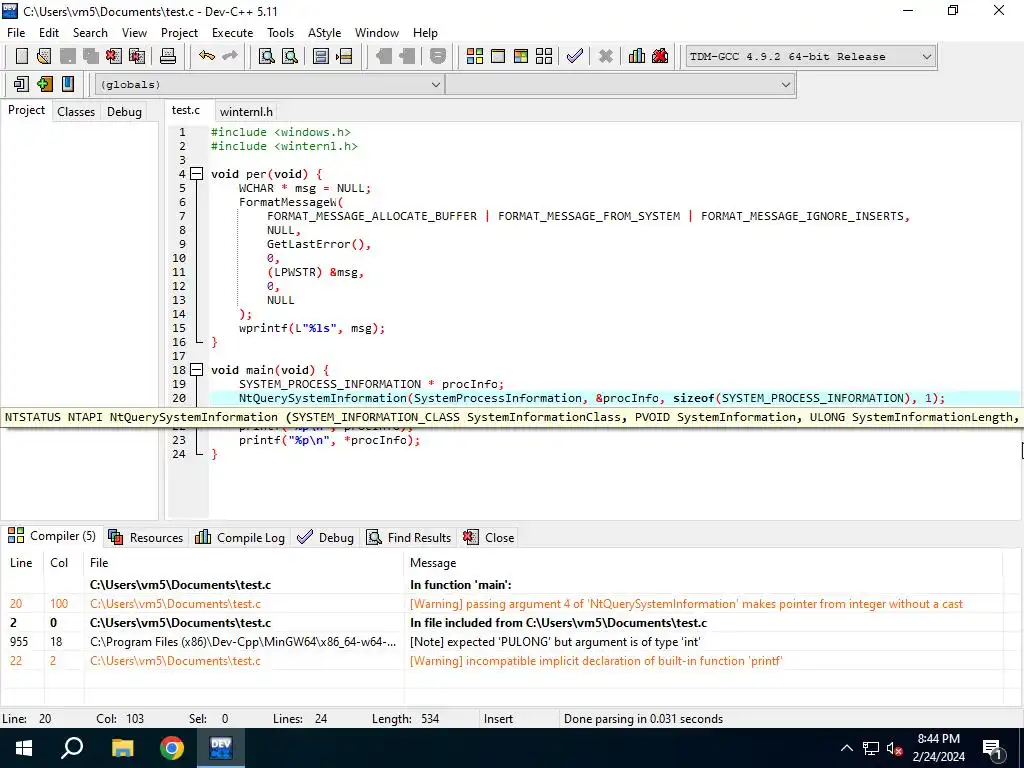Select the printf implicit declaration warning row
The image size is (1024, 768).
(x=502, y=661)
